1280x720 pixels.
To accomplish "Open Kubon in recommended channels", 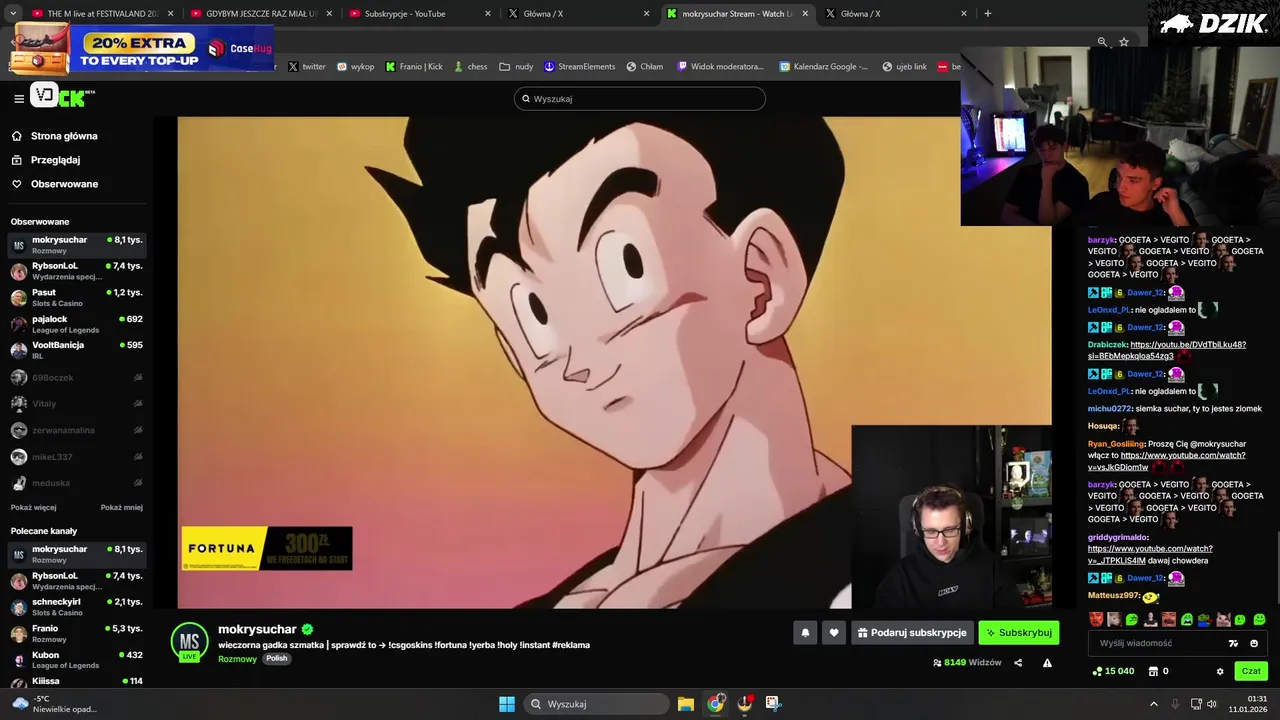I will pos(76,660).
